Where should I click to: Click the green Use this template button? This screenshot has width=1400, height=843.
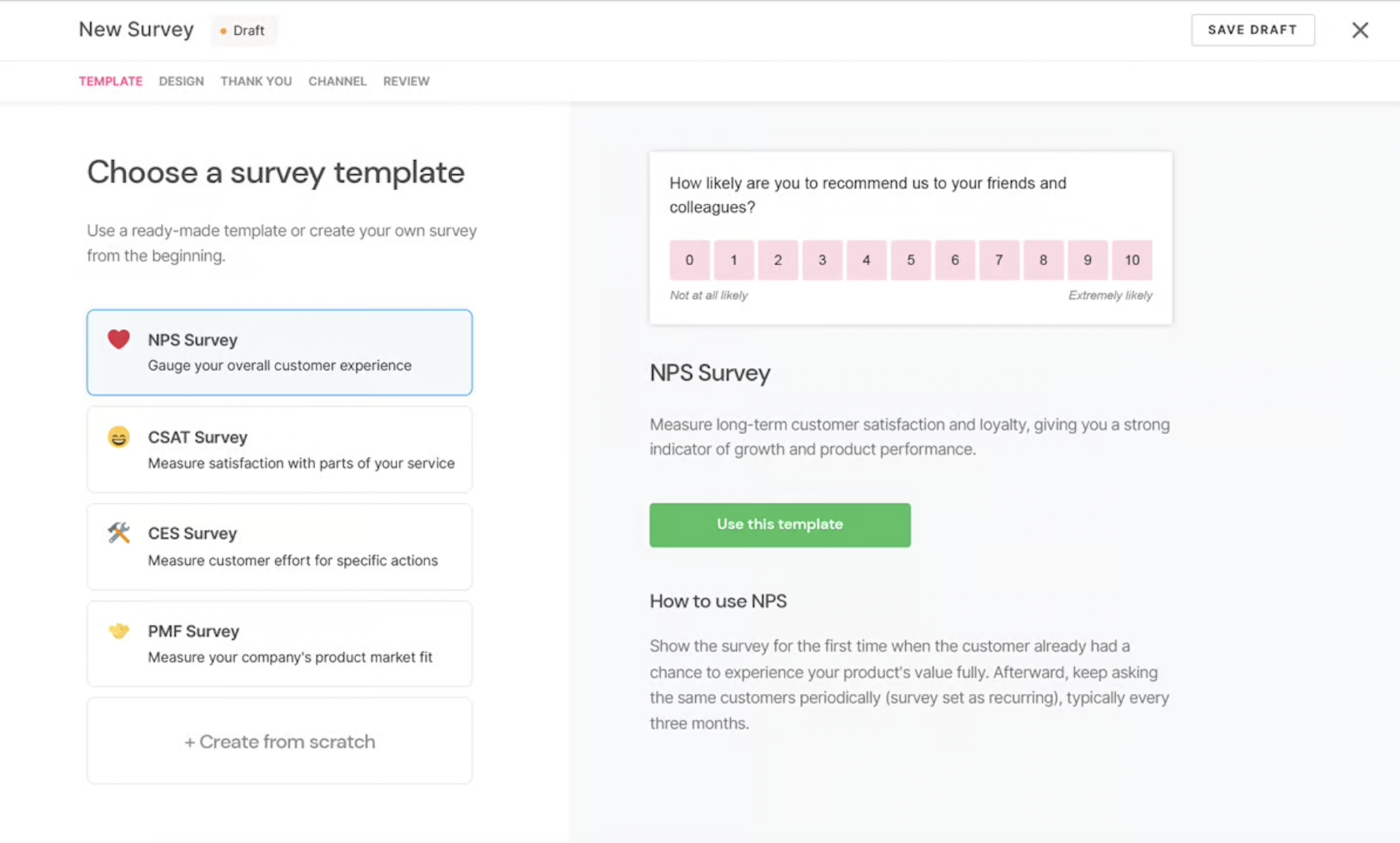[779, 524]
